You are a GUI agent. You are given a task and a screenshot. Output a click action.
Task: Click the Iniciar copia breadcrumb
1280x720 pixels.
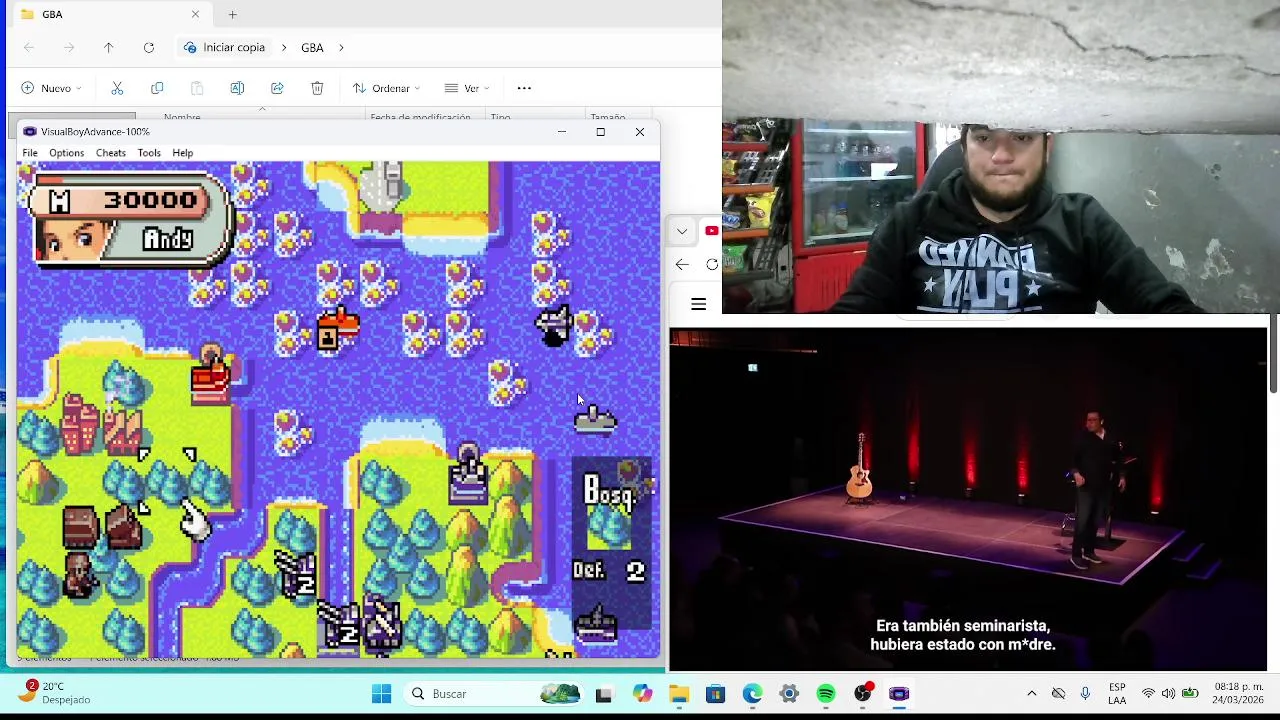(234, 47)
